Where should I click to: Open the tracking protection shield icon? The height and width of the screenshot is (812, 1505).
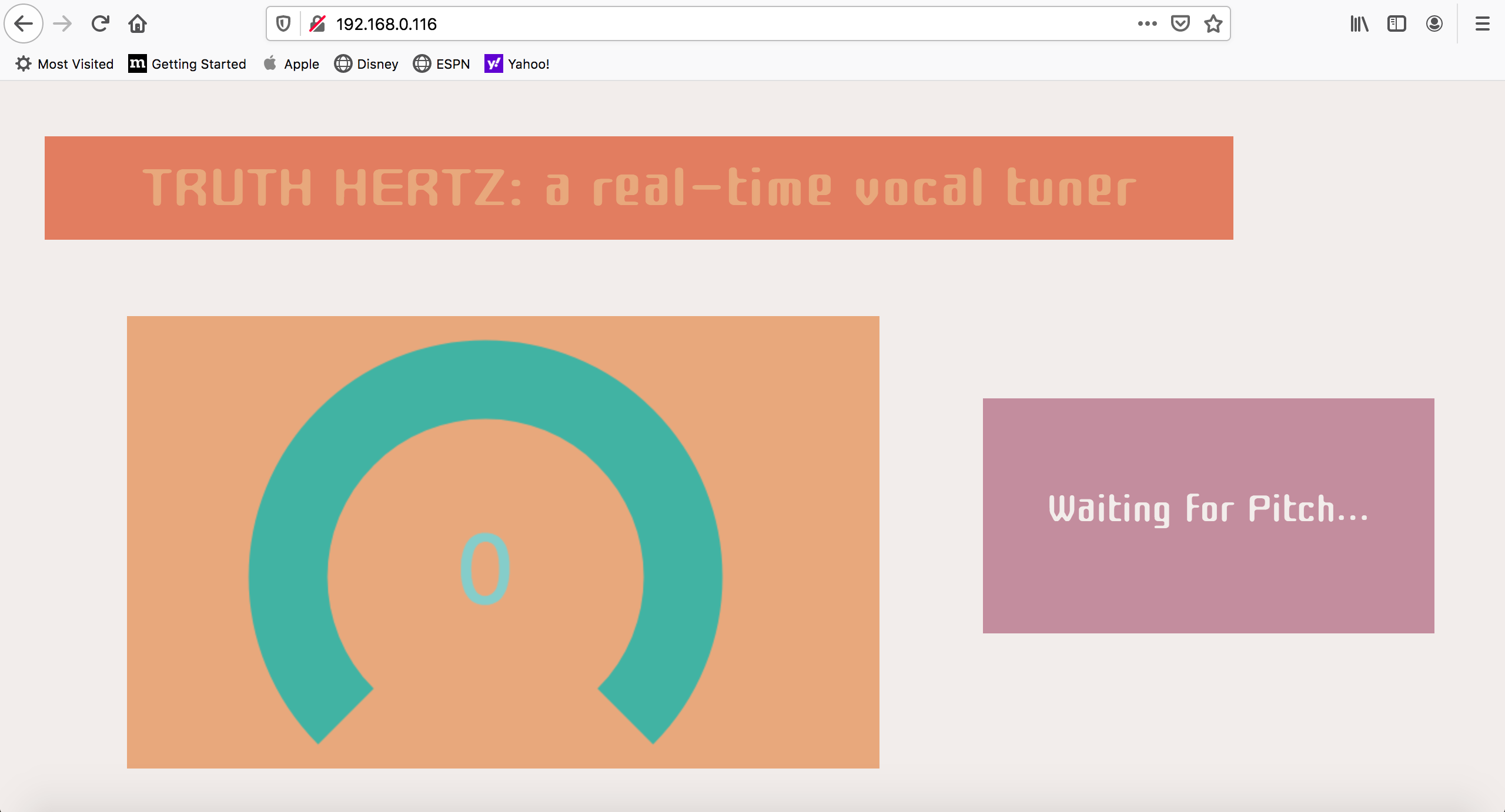[283, 24]
